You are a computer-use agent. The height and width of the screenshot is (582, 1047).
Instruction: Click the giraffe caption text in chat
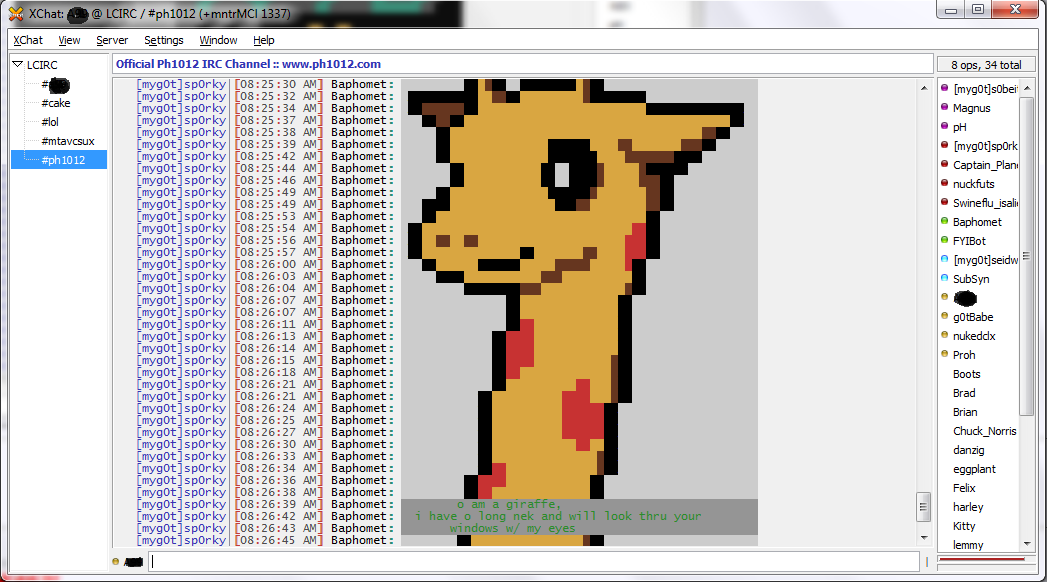[558, 516]
